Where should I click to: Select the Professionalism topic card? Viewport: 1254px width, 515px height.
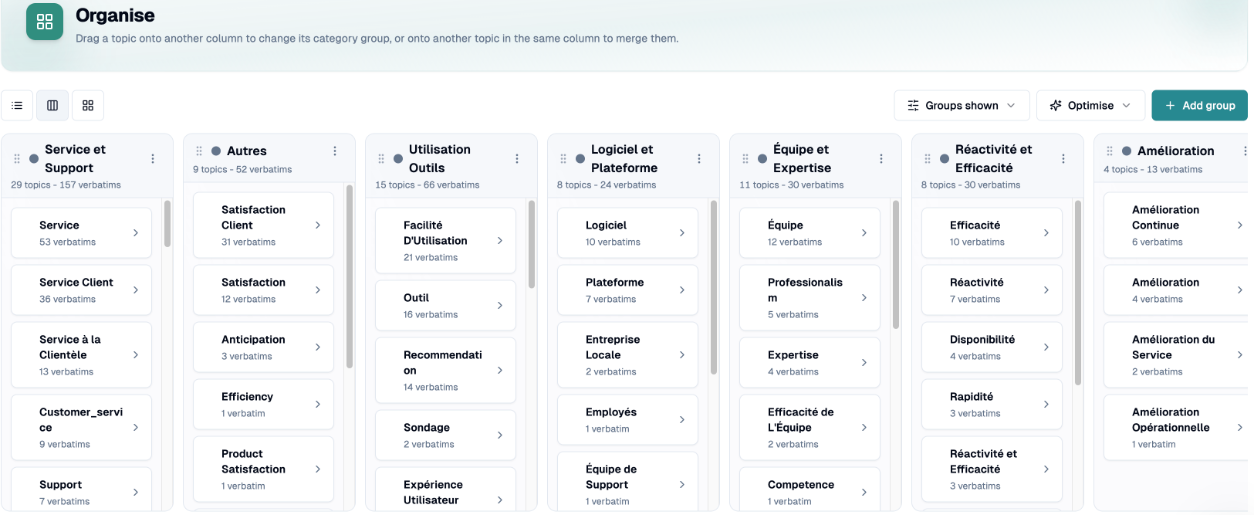[809, 298]
